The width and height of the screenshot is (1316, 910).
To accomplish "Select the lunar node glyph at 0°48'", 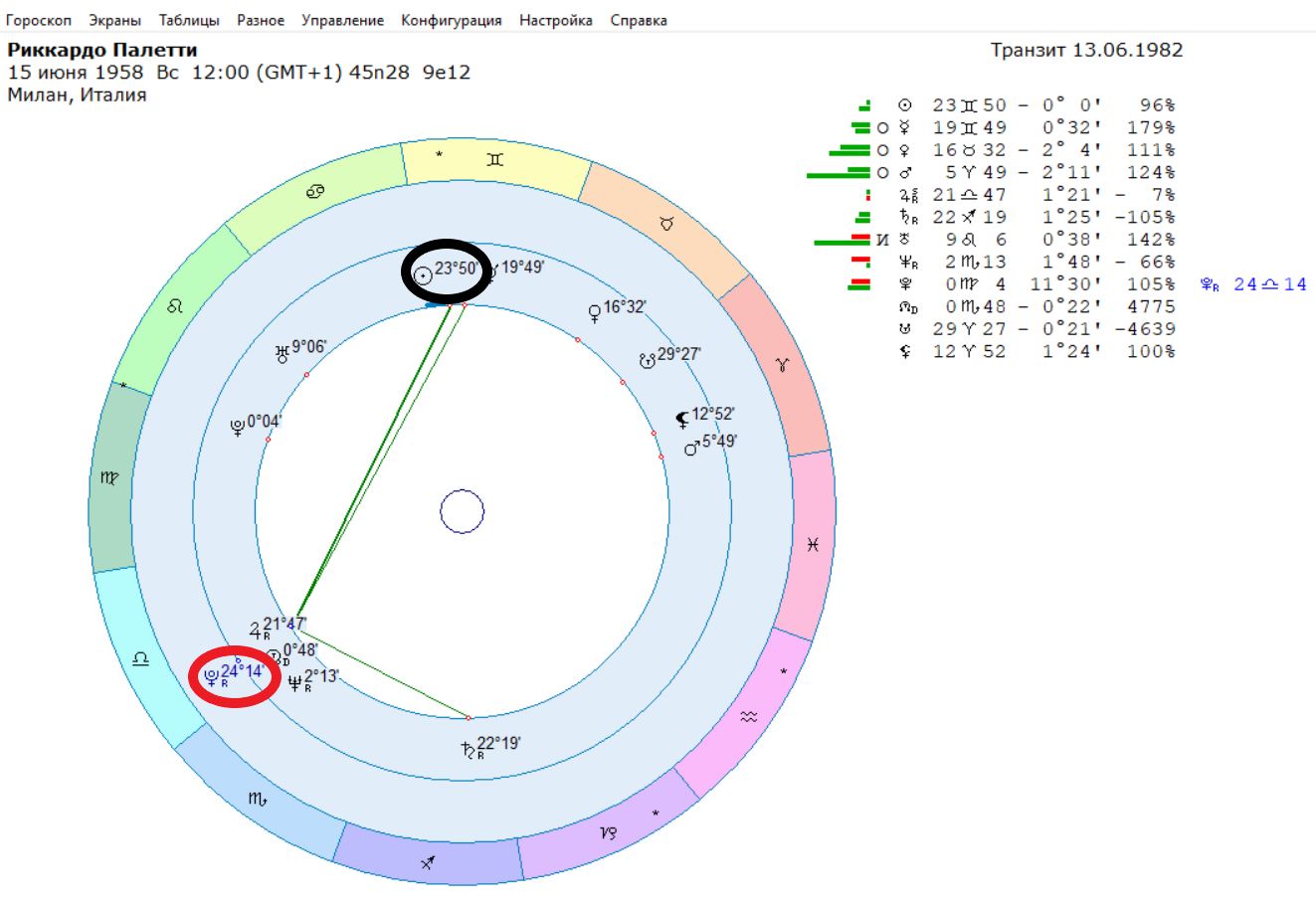I will coord(275,657).
